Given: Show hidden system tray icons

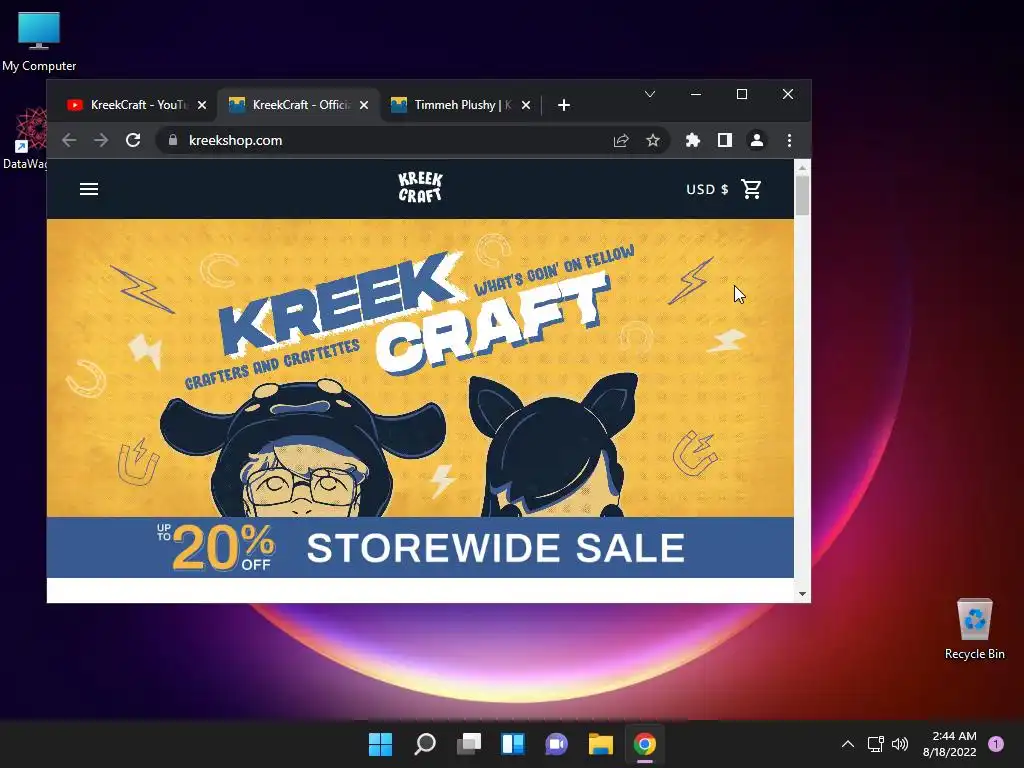Looking at the screenshot, I should tap(848, 744).
